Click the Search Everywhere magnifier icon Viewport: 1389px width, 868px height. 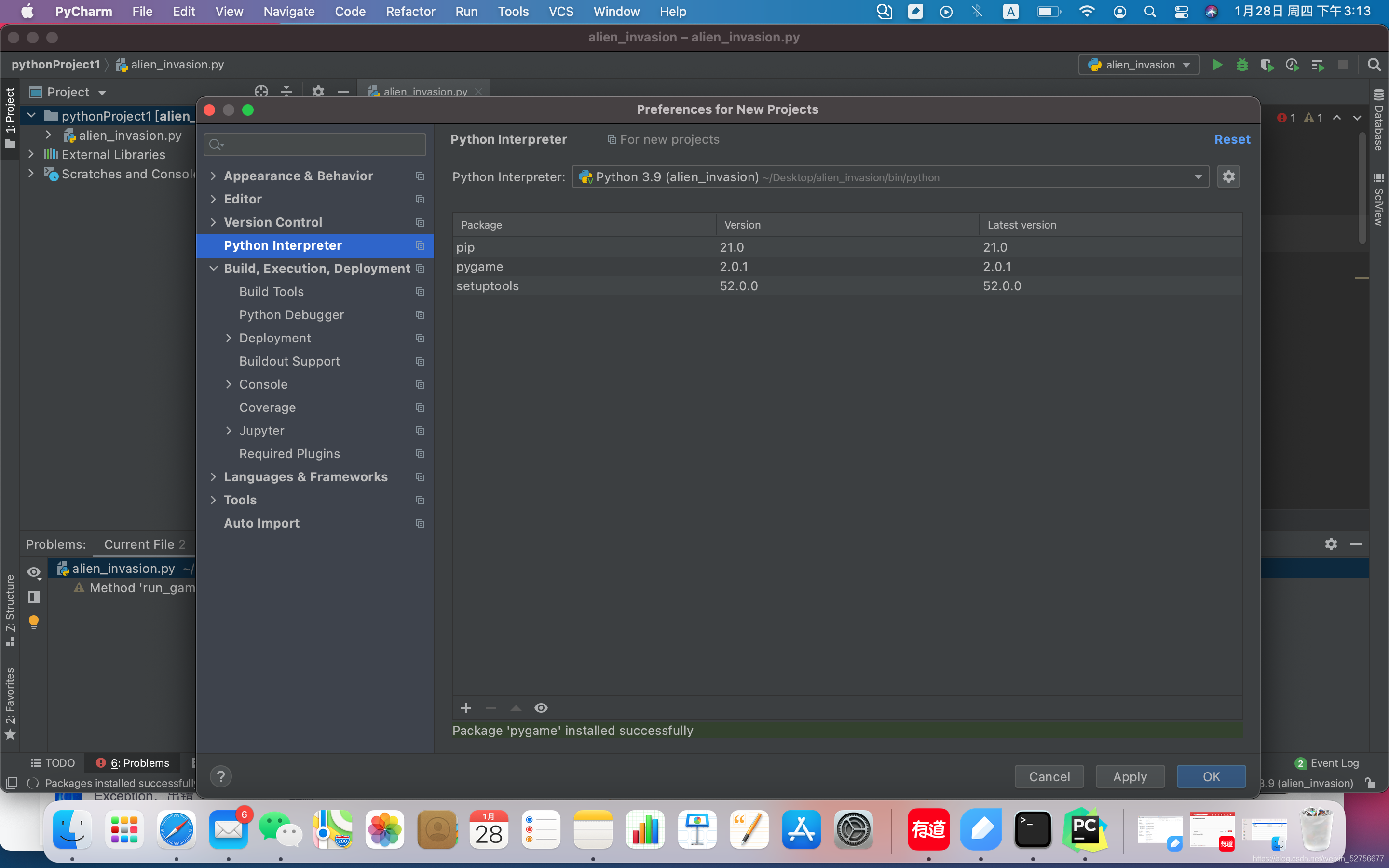point(1374,65)
